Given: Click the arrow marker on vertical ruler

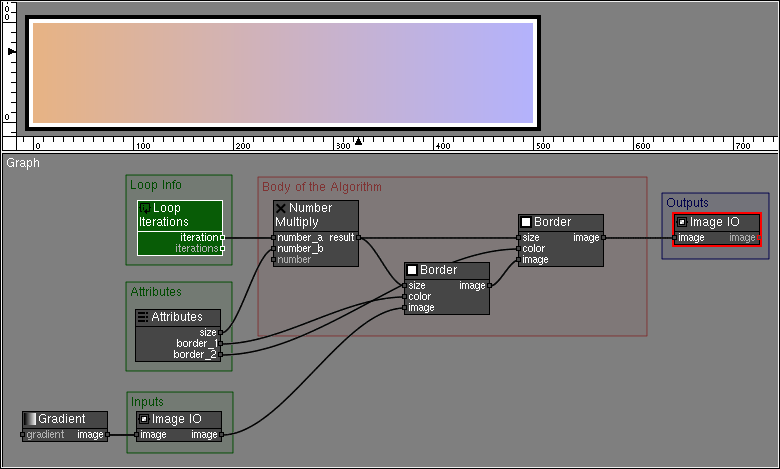Looking at the screenshot, I should 11,51.
